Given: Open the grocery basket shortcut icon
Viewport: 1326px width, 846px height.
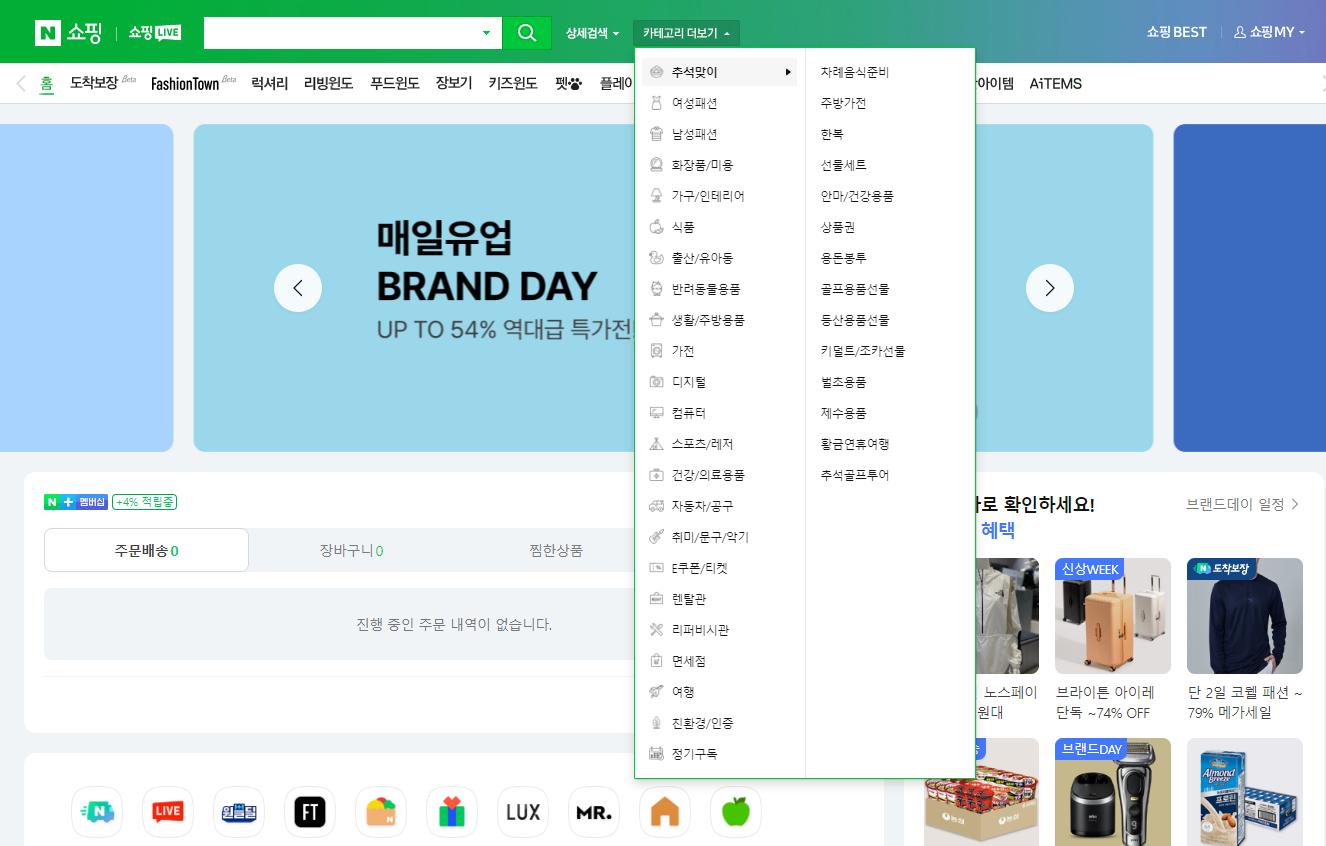Looking at the screenshot, I should 381,812.
